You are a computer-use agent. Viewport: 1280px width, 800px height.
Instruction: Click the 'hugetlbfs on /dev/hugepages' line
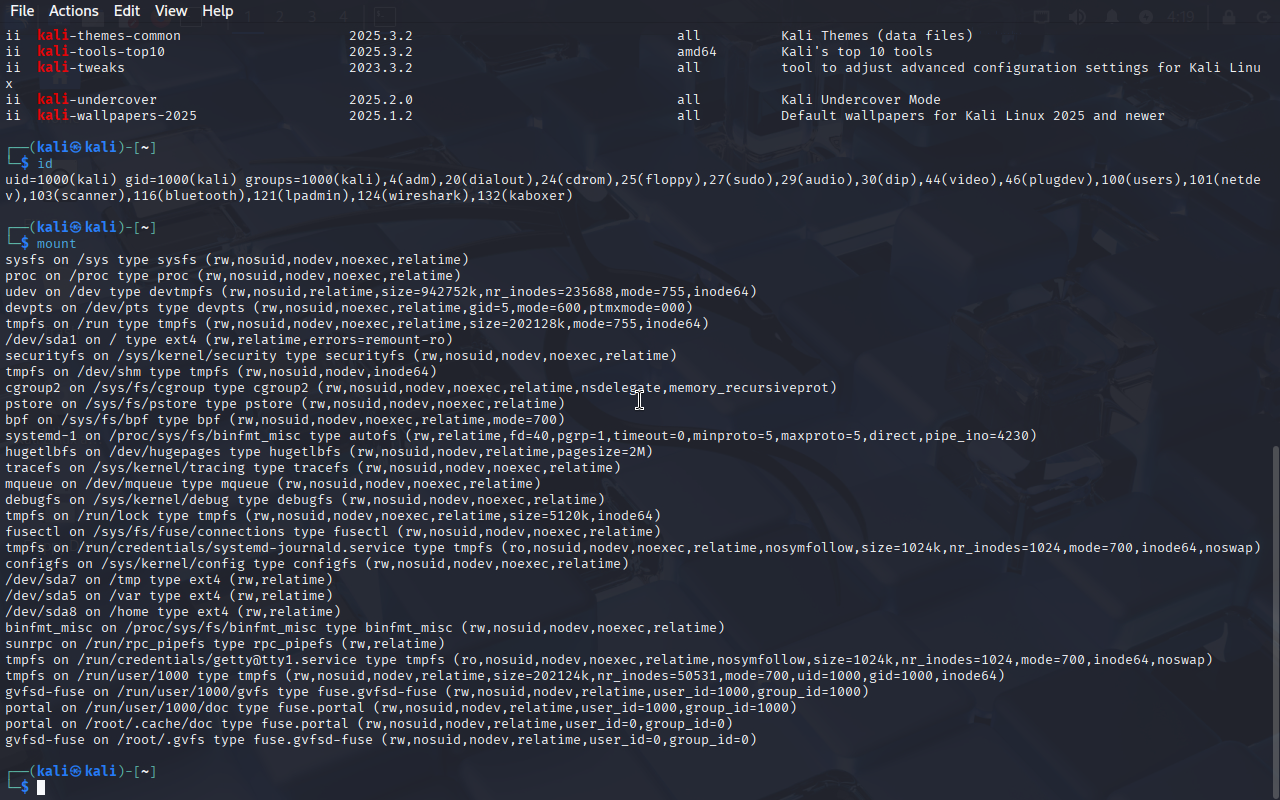pos(329,452)
